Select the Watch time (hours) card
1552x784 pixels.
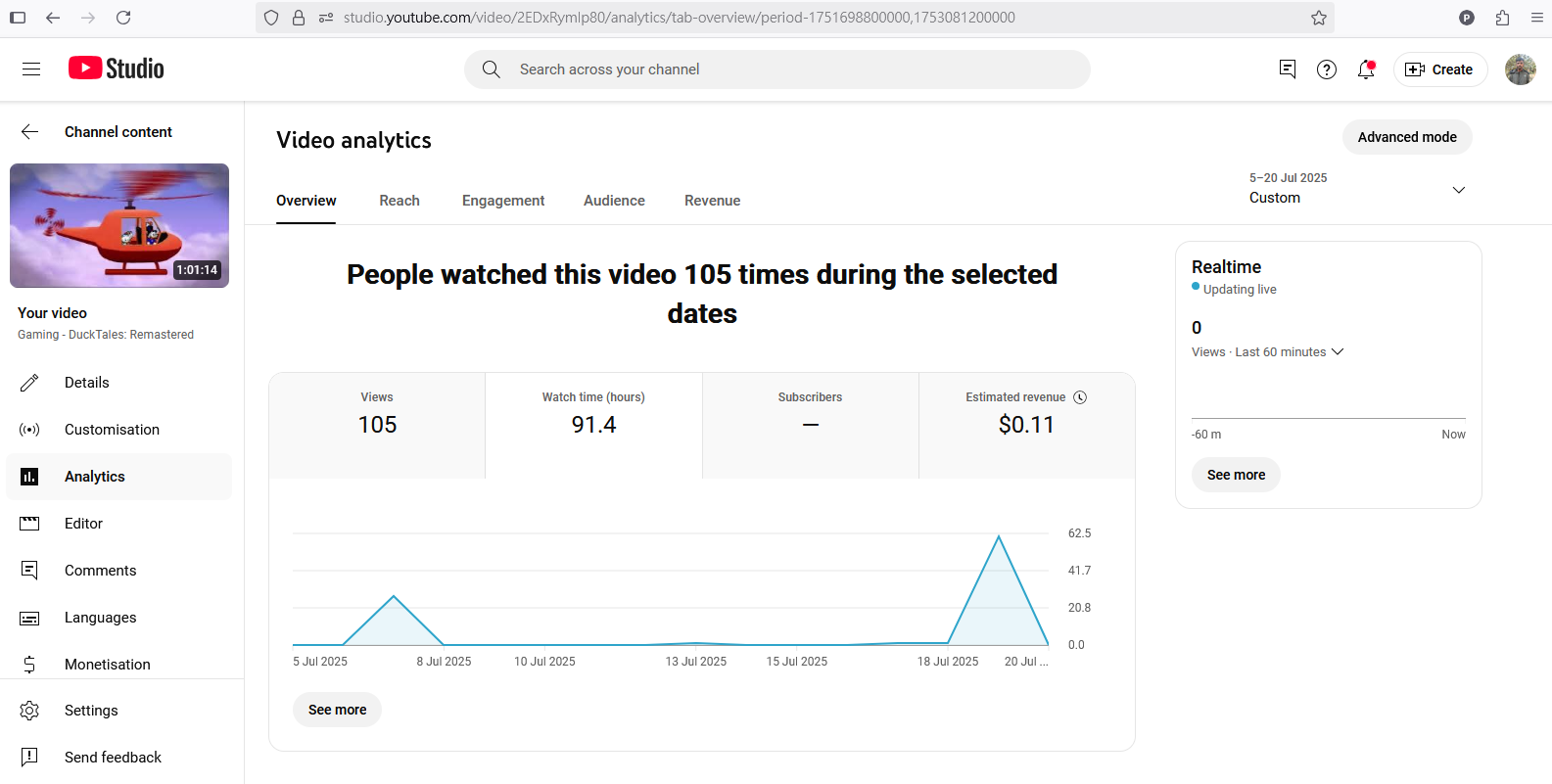coord(593,426)
